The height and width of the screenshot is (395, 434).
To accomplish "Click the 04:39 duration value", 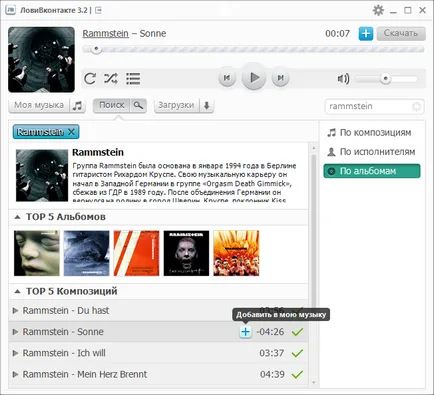I will [272, 374].
